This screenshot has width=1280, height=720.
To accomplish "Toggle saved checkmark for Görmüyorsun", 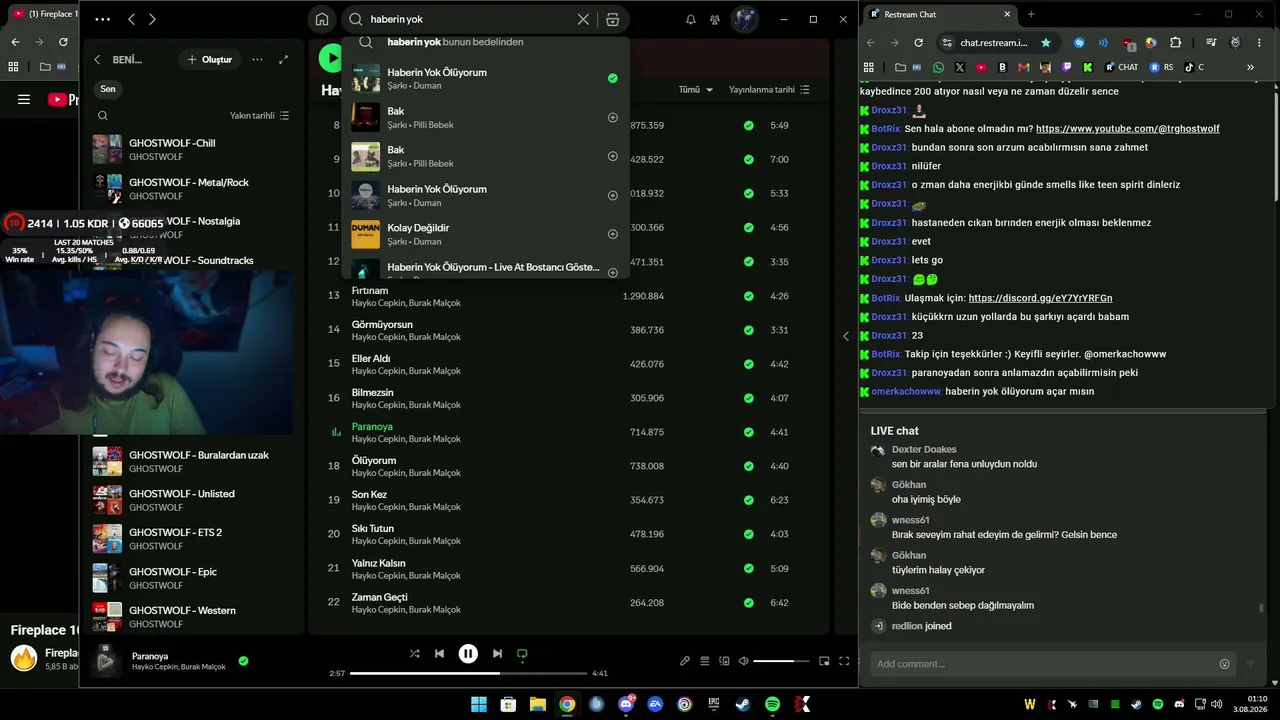I will [748, 330].
